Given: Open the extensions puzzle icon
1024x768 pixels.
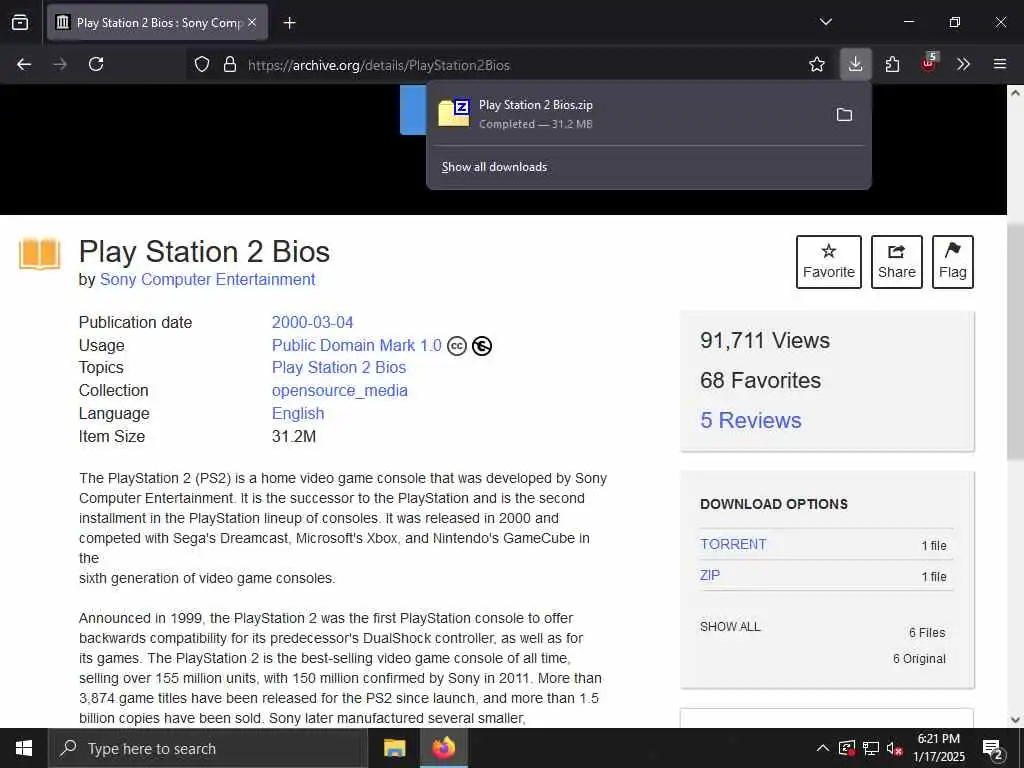Looking at the screenshot, I should 892,64.
